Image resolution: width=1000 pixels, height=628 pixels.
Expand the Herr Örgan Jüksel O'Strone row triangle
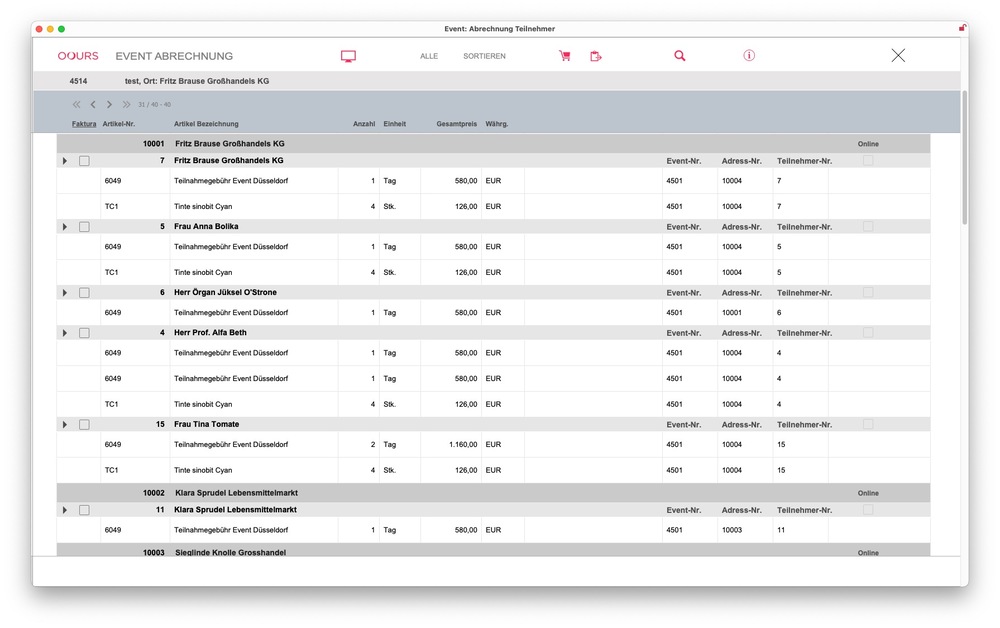pos(65,293)
